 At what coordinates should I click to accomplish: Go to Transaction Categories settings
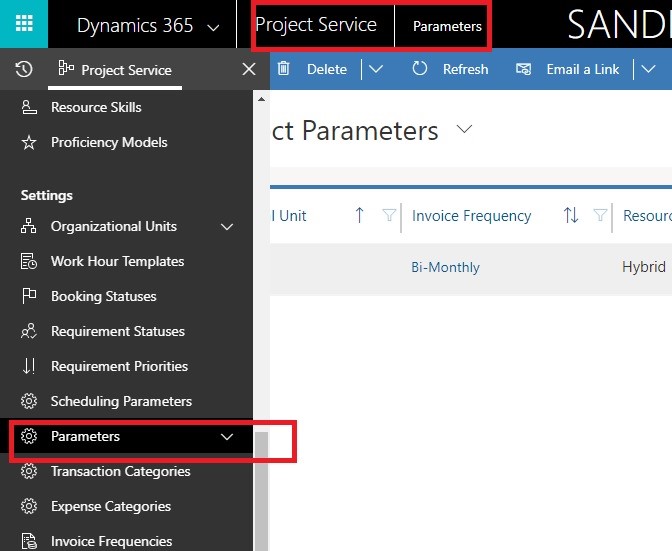[x=120, y=471]
